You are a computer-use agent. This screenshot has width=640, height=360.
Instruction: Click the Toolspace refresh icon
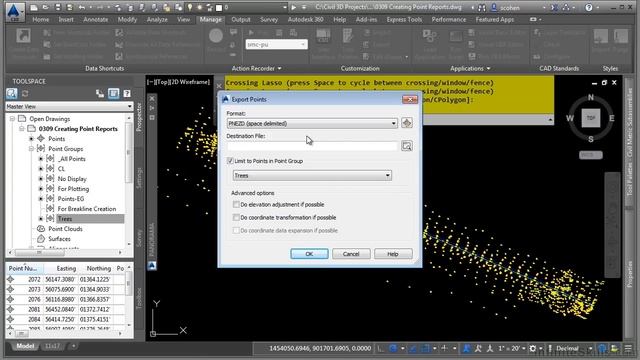(x=25, y=94)
